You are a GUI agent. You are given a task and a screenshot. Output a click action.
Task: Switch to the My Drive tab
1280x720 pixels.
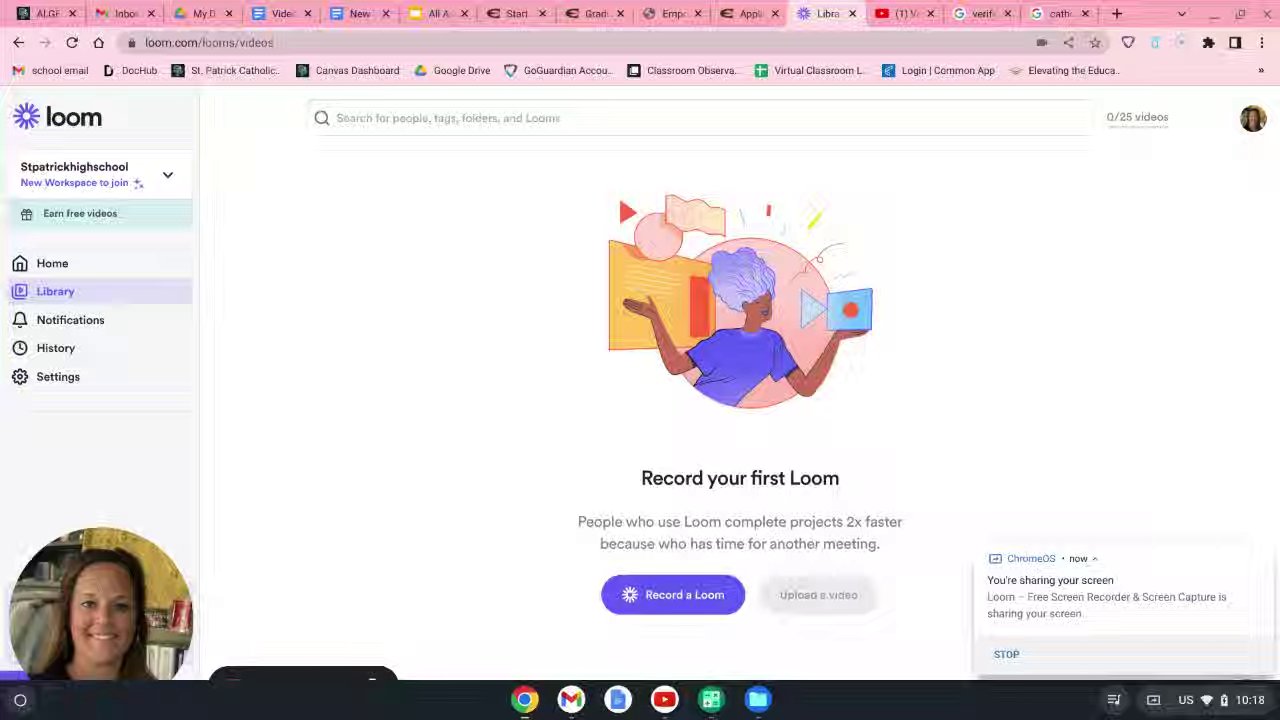point(203,14)
